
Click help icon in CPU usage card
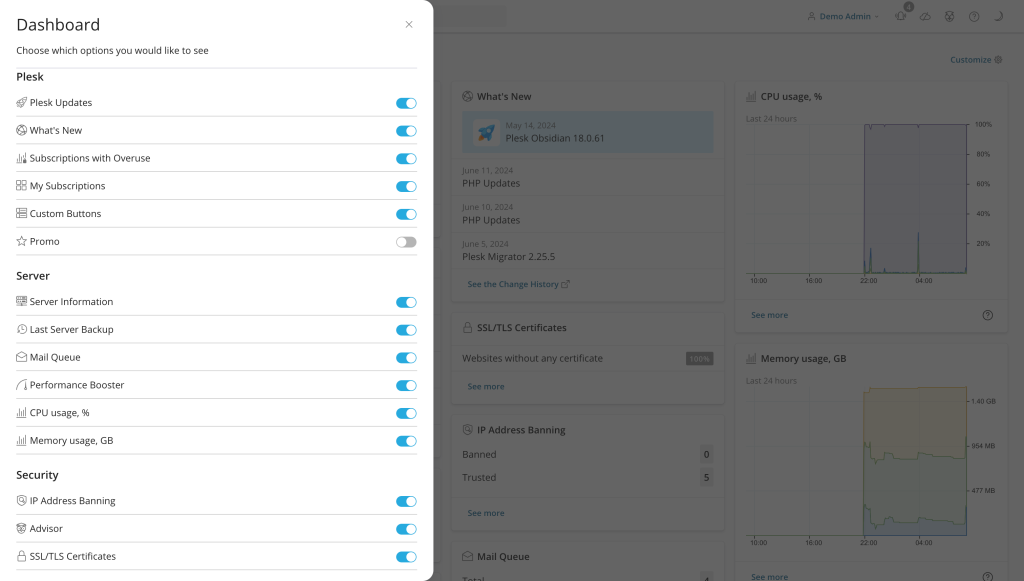pos(987,315)
